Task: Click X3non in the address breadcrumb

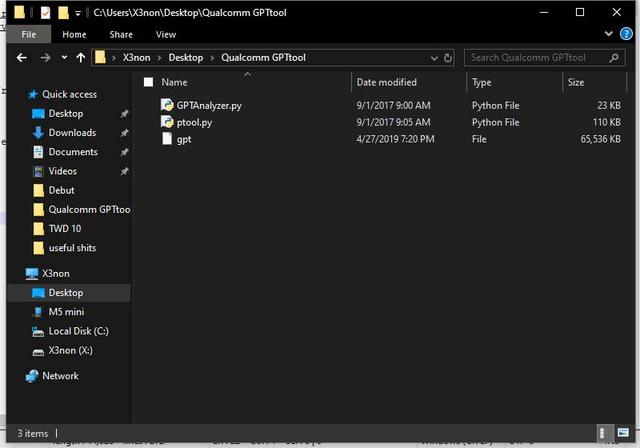Action: click(x=136, y=58)
